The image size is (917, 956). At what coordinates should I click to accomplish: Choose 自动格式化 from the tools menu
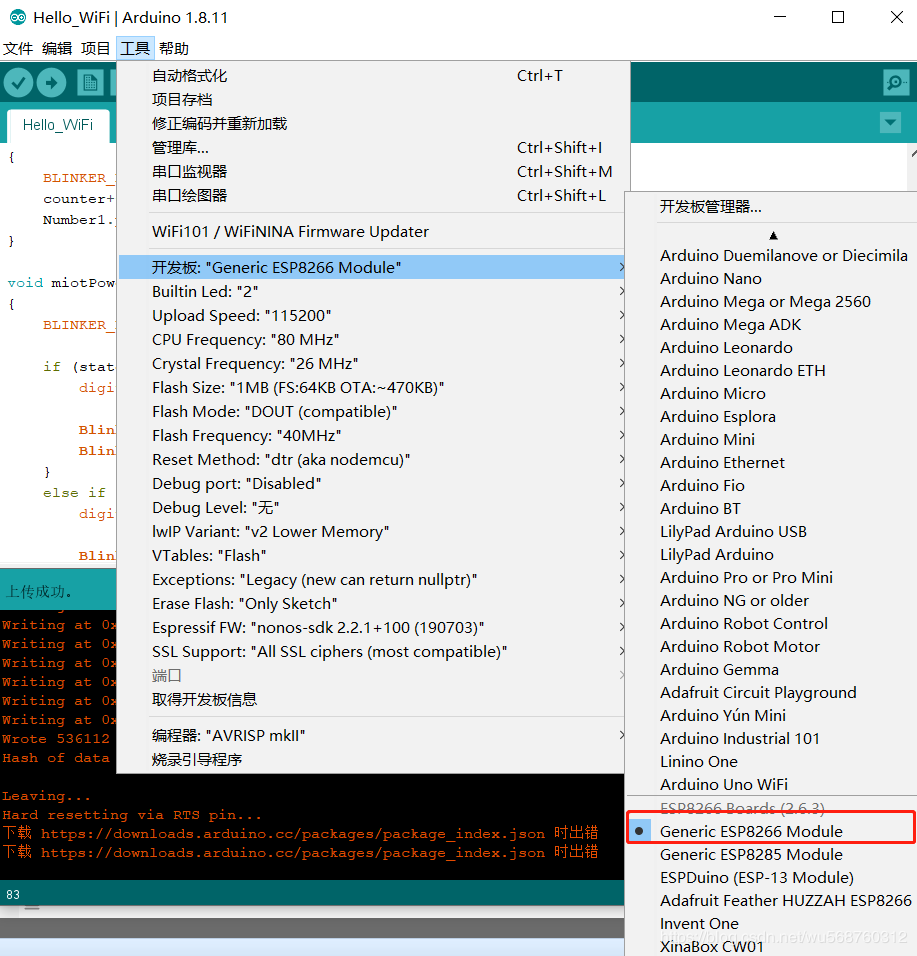371,76
